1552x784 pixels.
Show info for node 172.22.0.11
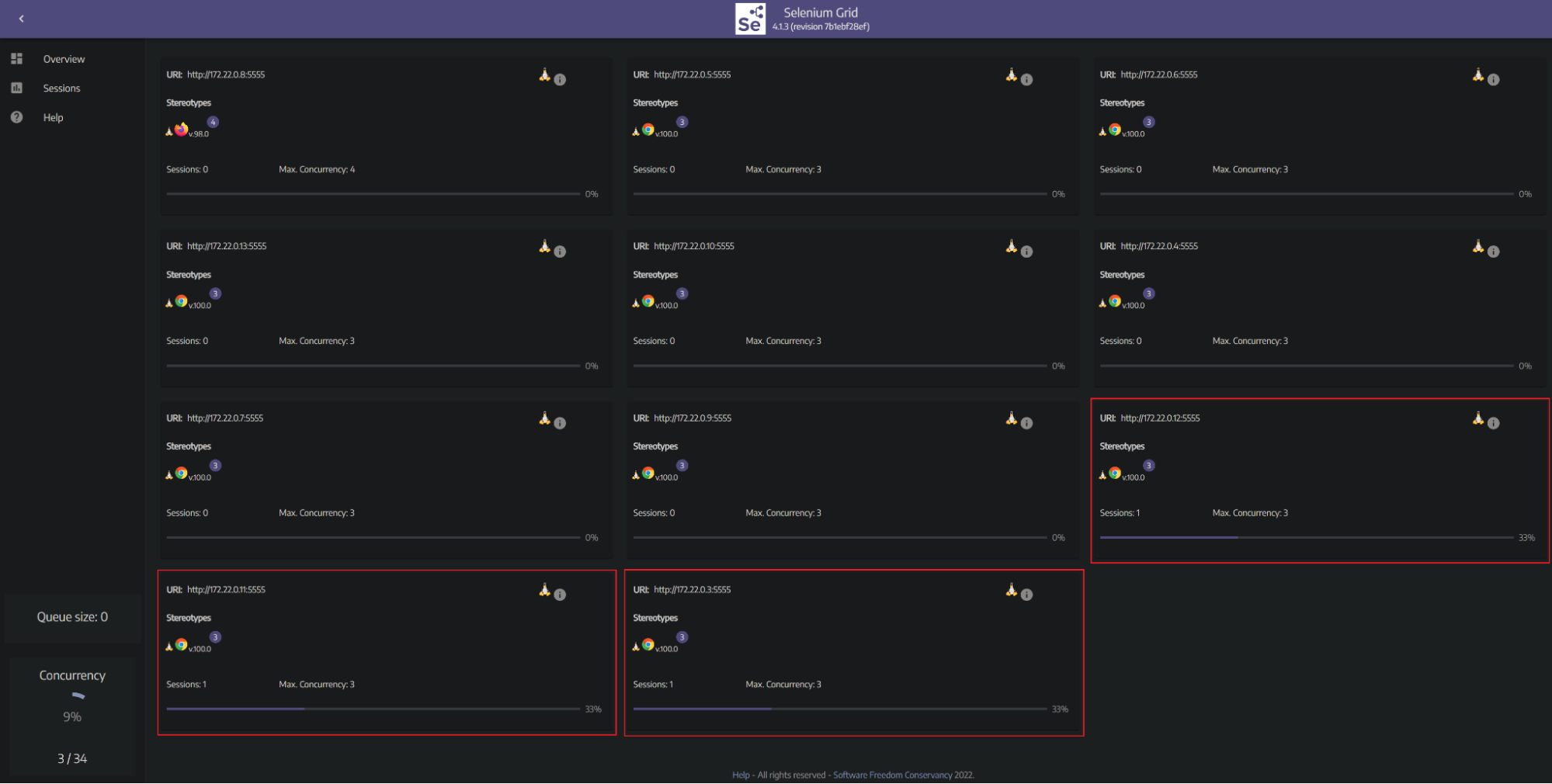[x=560, y=595]
